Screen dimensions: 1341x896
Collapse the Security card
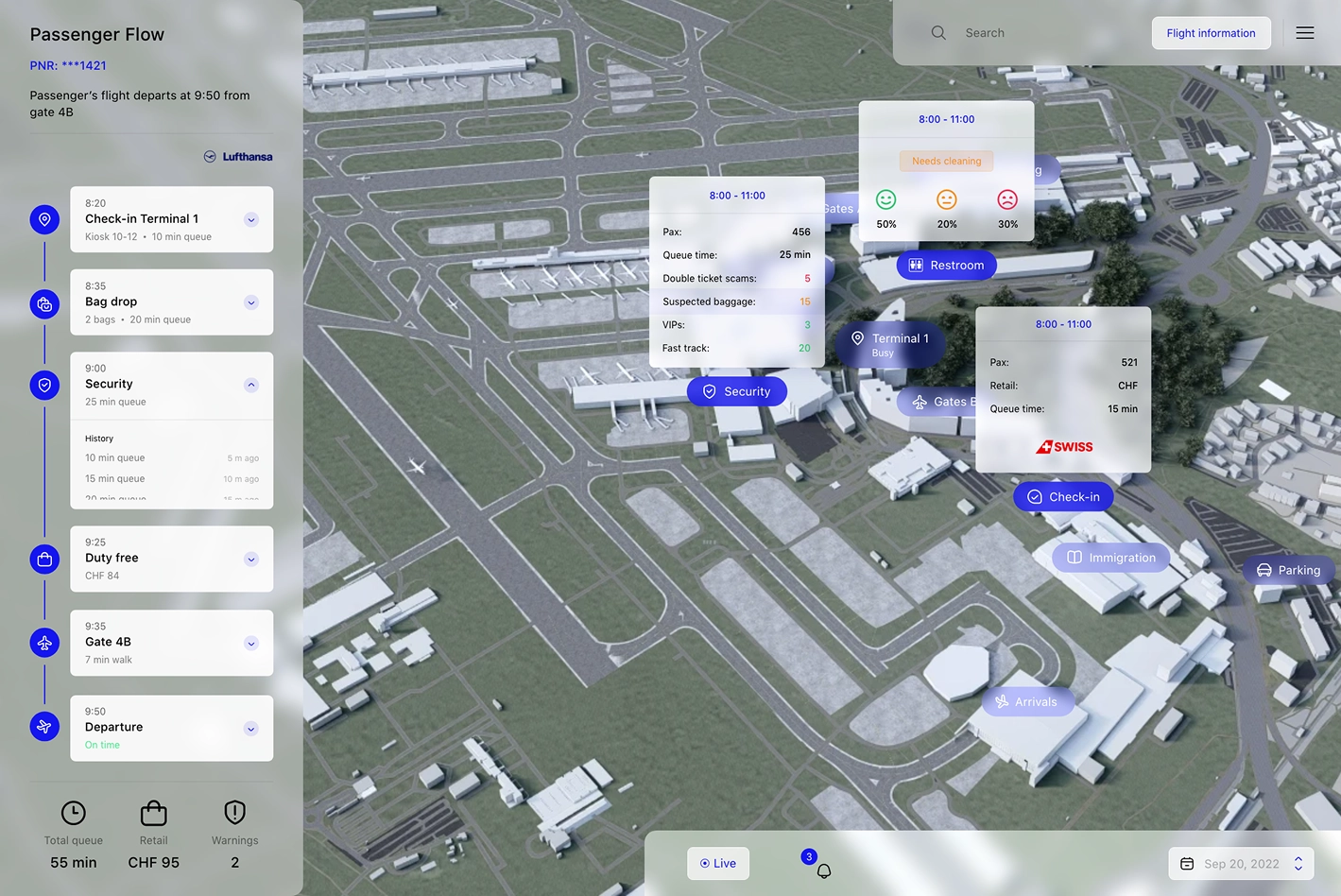(x=251, y=385)
